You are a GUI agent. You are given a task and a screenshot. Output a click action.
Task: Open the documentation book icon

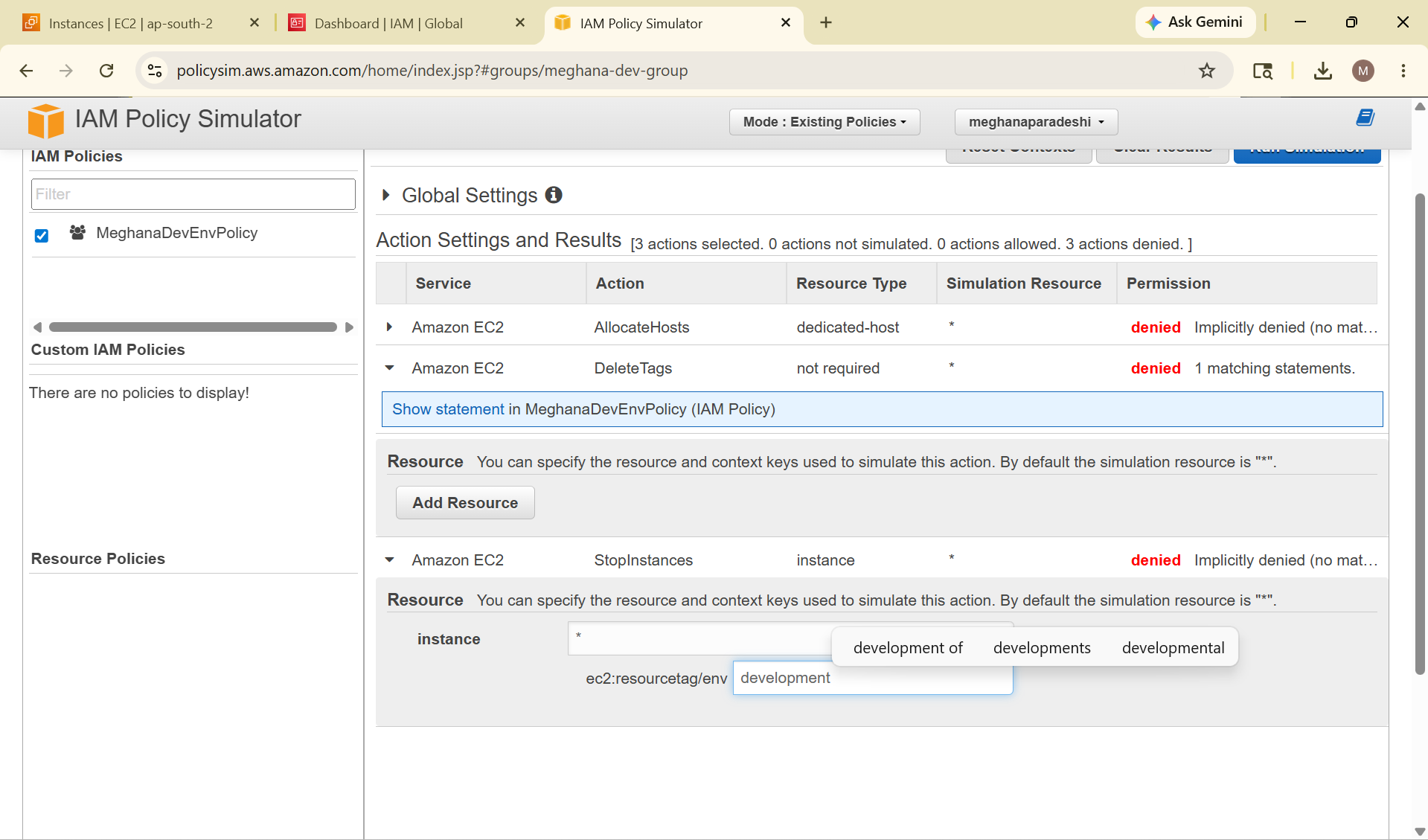click(1365, 118)
